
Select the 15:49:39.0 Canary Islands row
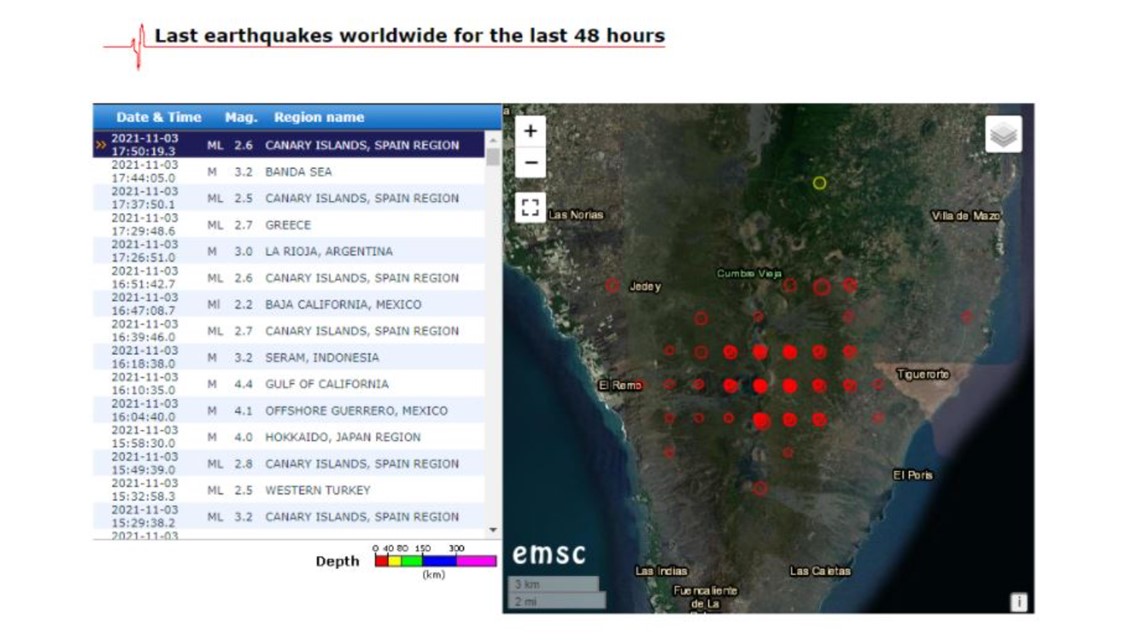(289, 463)
